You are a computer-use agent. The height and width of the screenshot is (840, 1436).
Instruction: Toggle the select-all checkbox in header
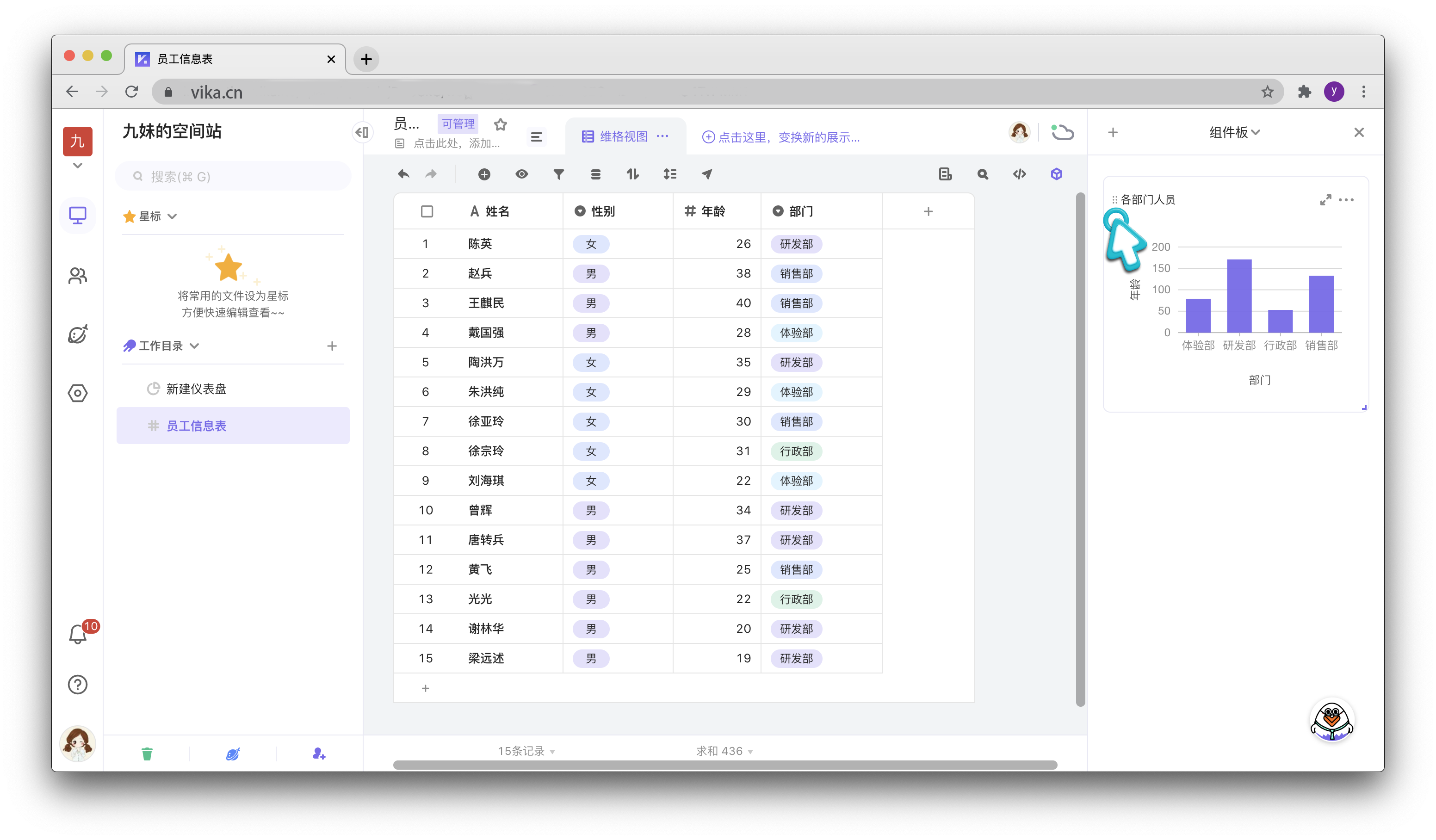[x=426, y=211]
